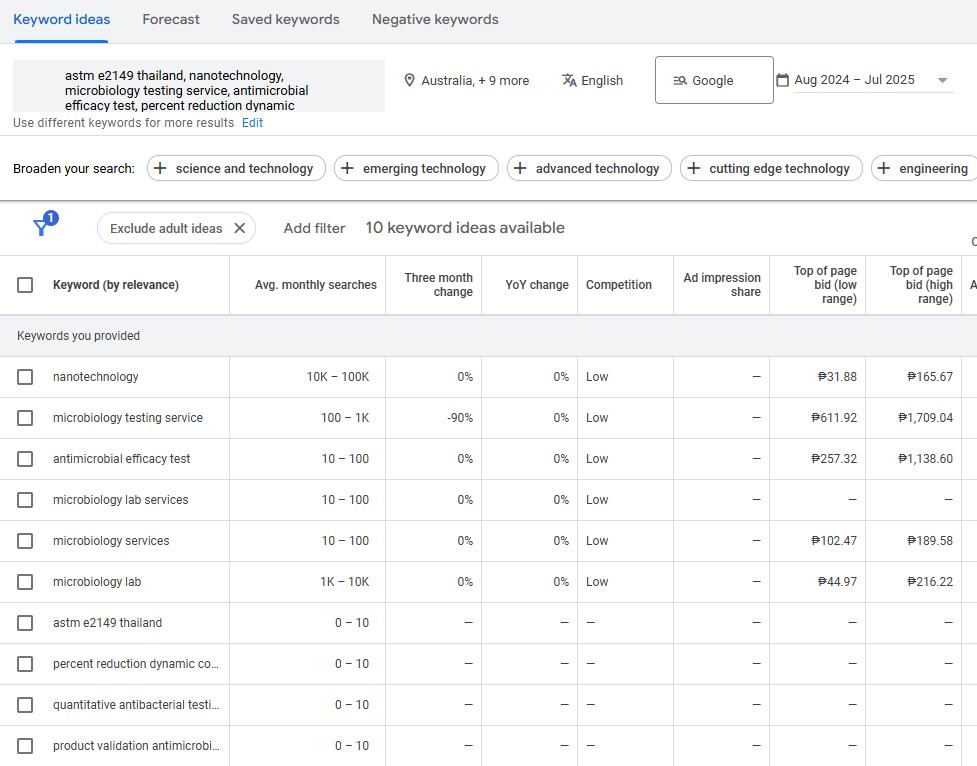Image resolution: width=977 pixels, height=766 pixels.
Task: Expand the date range dropdown arrow
Action: [x=942, y=81]
